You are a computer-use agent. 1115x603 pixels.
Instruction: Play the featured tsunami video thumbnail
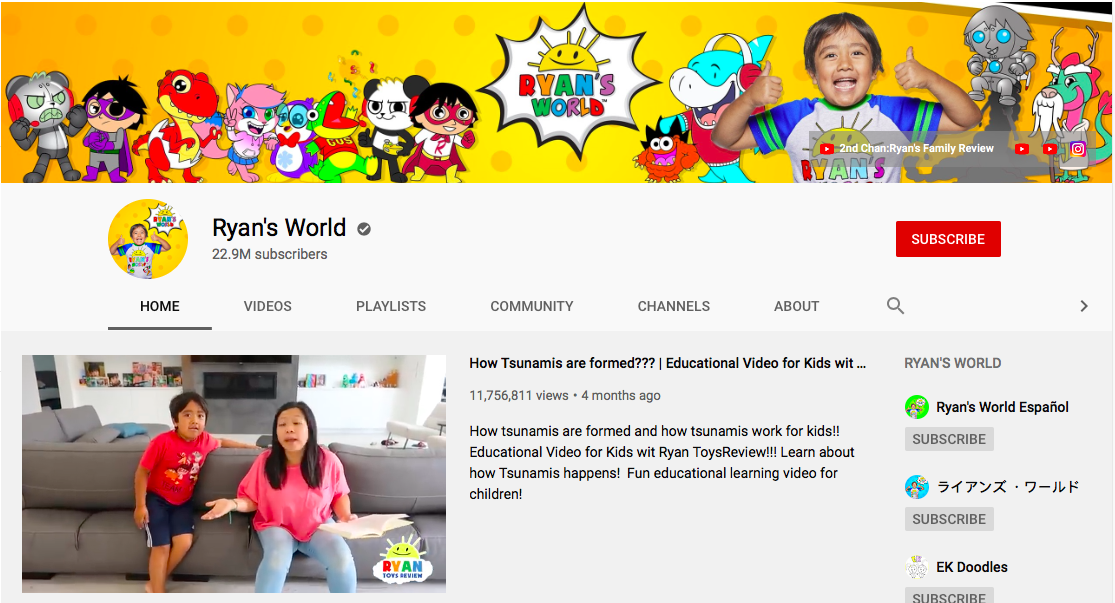pos(234,474)
